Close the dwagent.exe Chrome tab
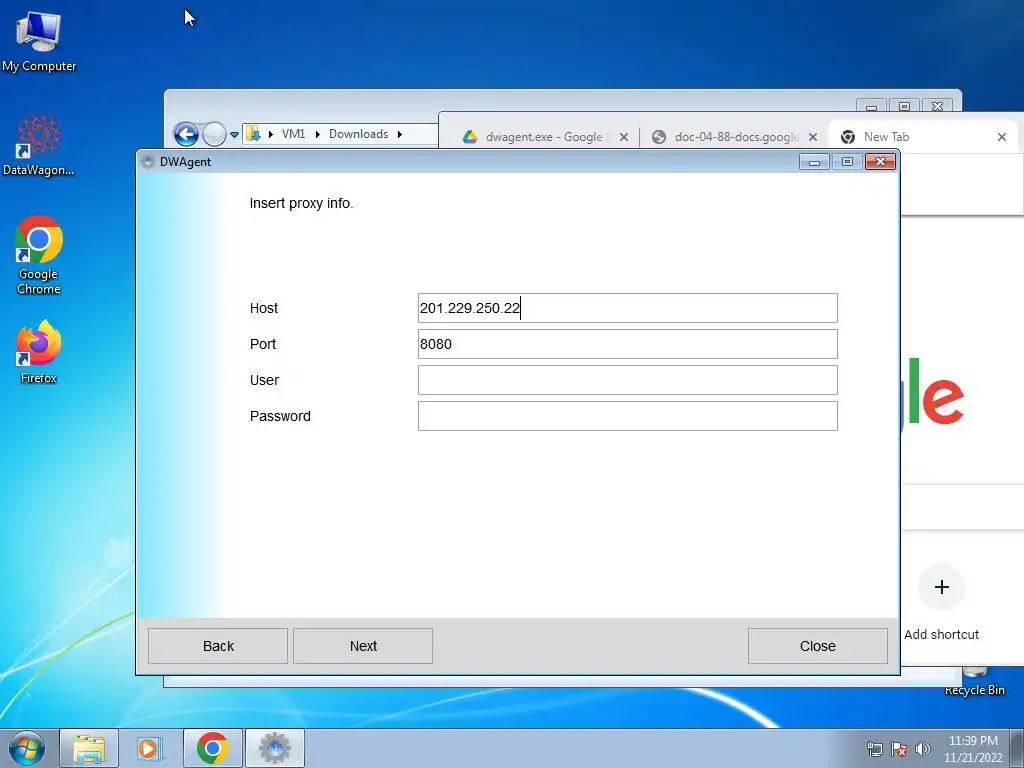 [624, 137]
